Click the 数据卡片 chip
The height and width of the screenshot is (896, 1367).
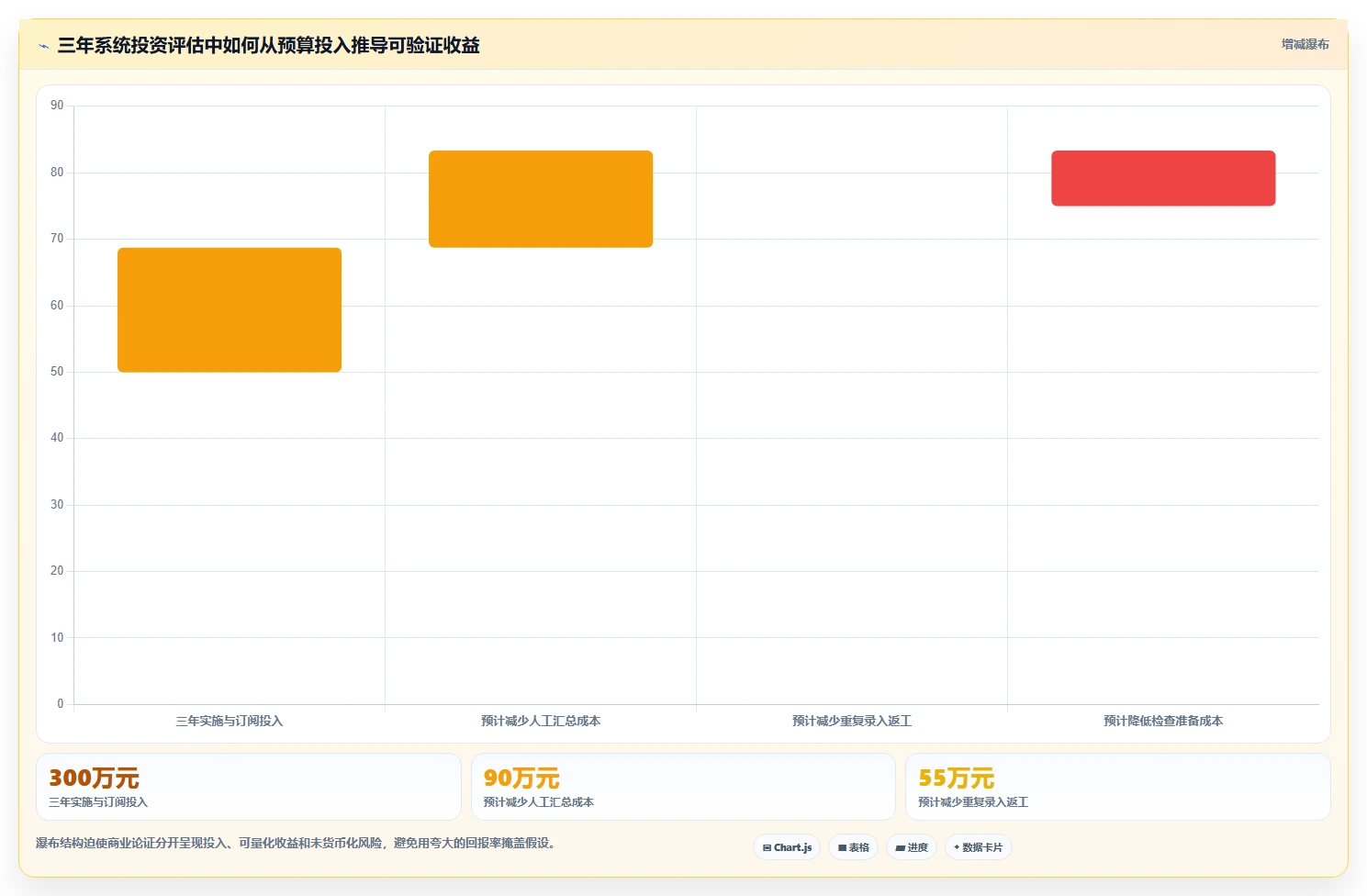pyautogui.click(x=979, y=847)
